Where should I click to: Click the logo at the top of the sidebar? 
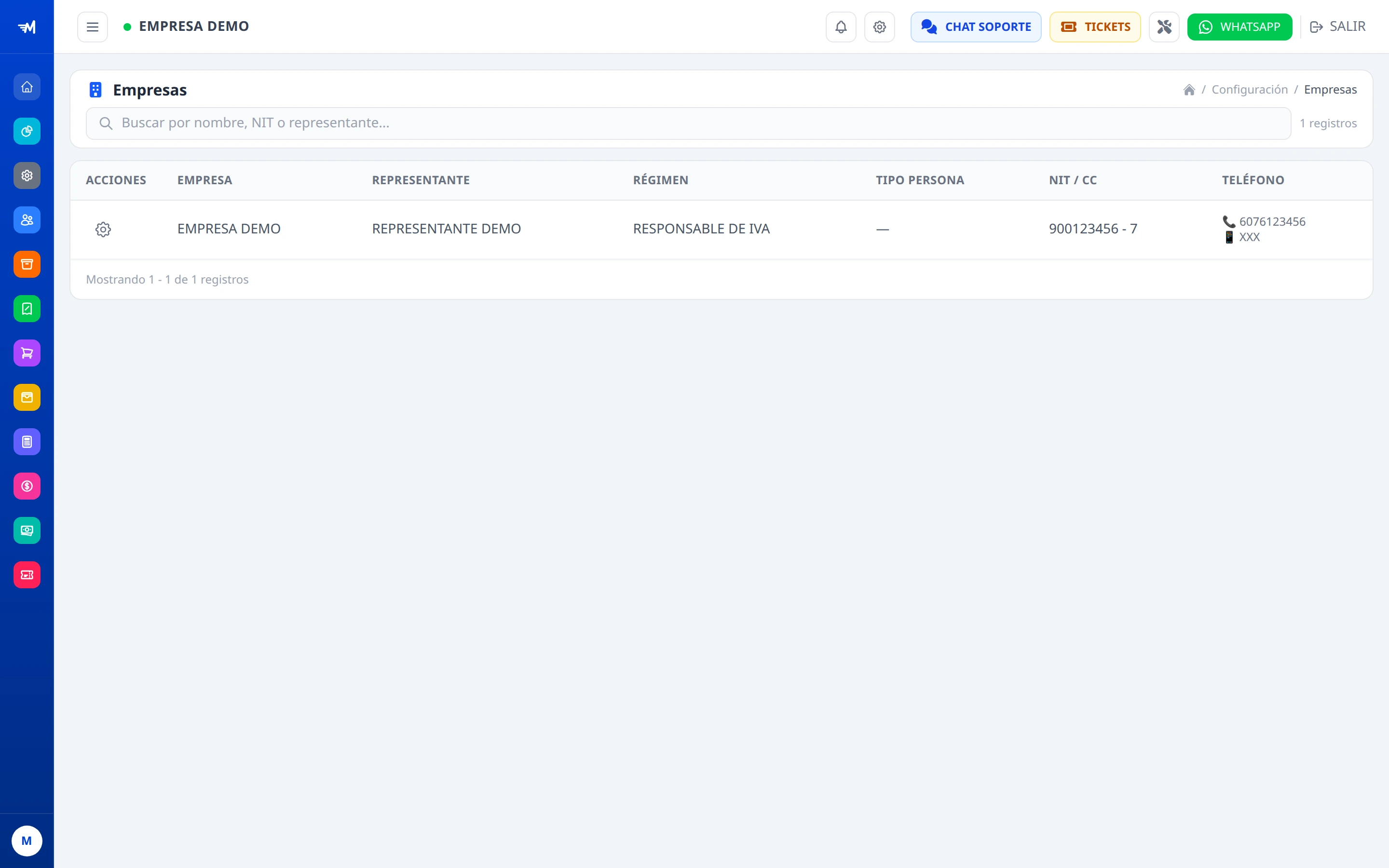[27, 27]
